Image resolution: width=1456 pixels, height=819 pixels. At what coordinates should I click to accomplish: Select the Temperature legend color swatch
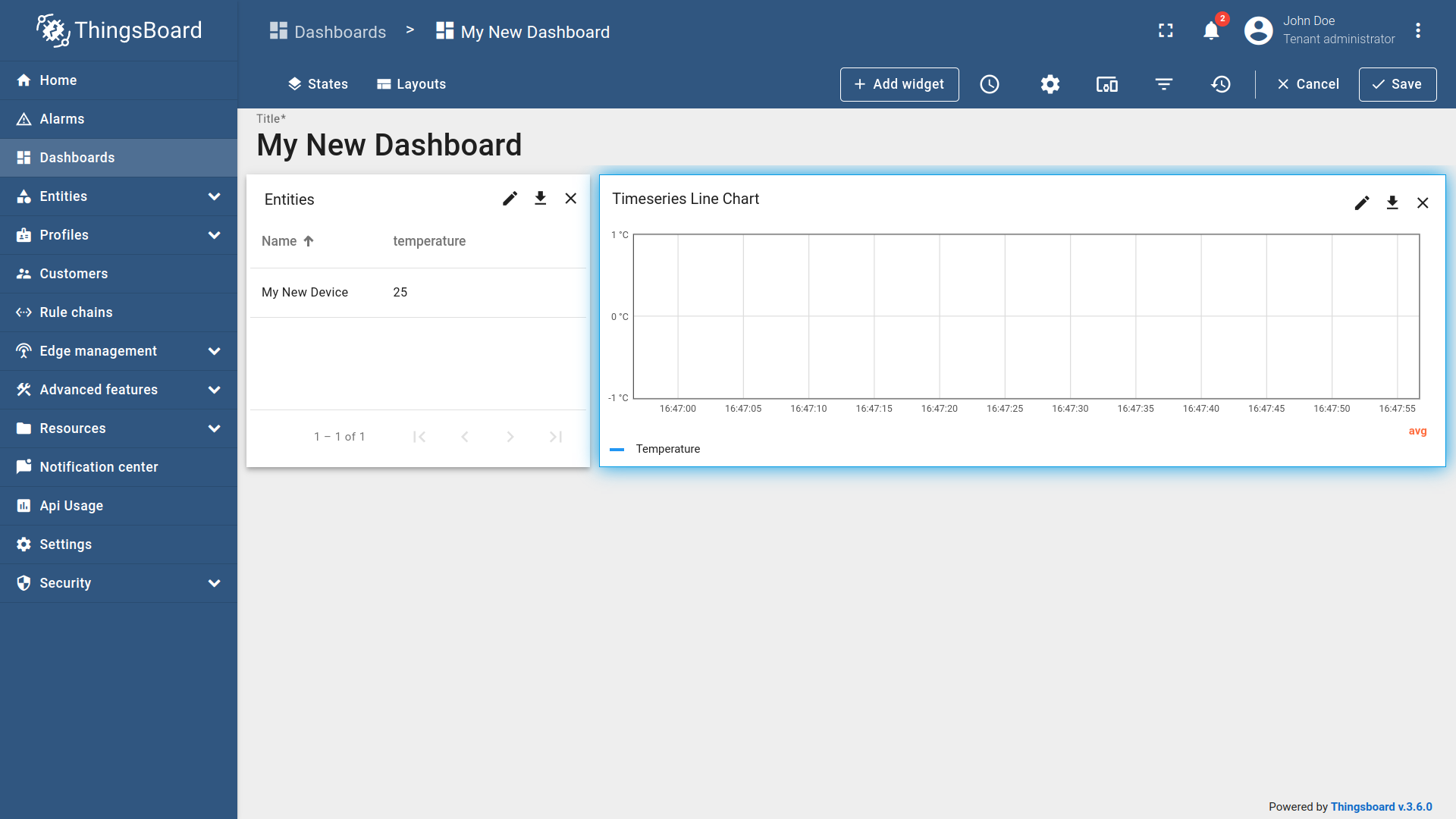click(618, 449)
